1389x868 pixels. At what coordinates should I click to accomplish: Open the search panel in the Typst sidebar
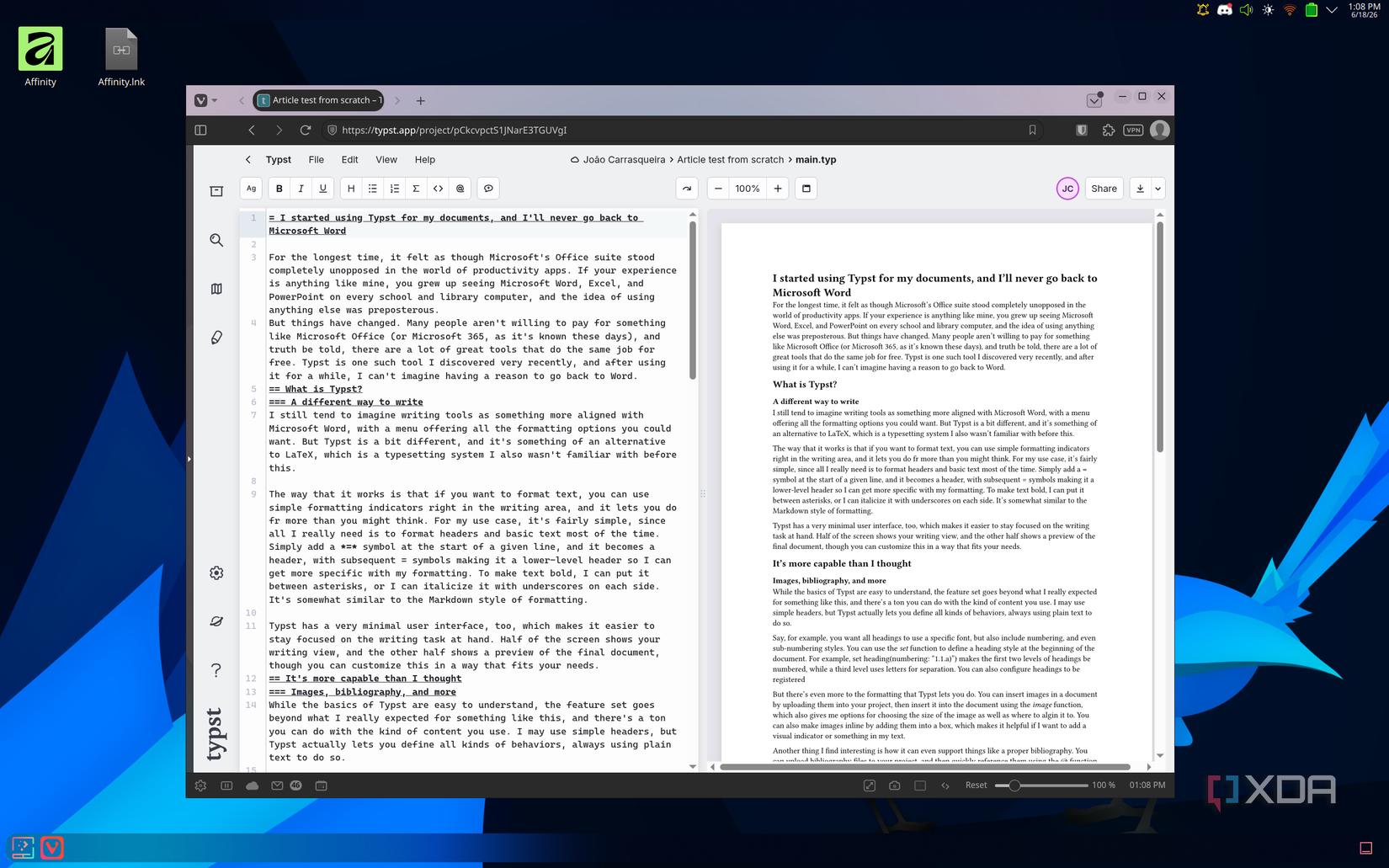(216, 240)
